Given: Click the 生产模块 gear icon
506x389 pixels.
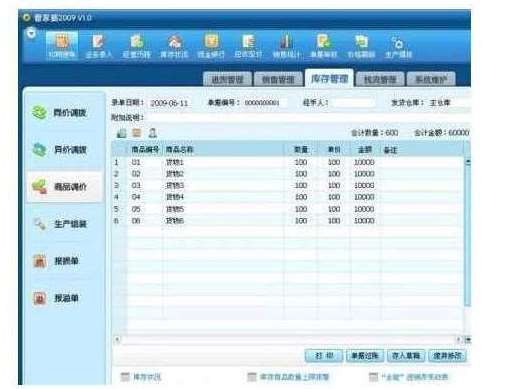Looking at the screenshot, I should (399, 46).
